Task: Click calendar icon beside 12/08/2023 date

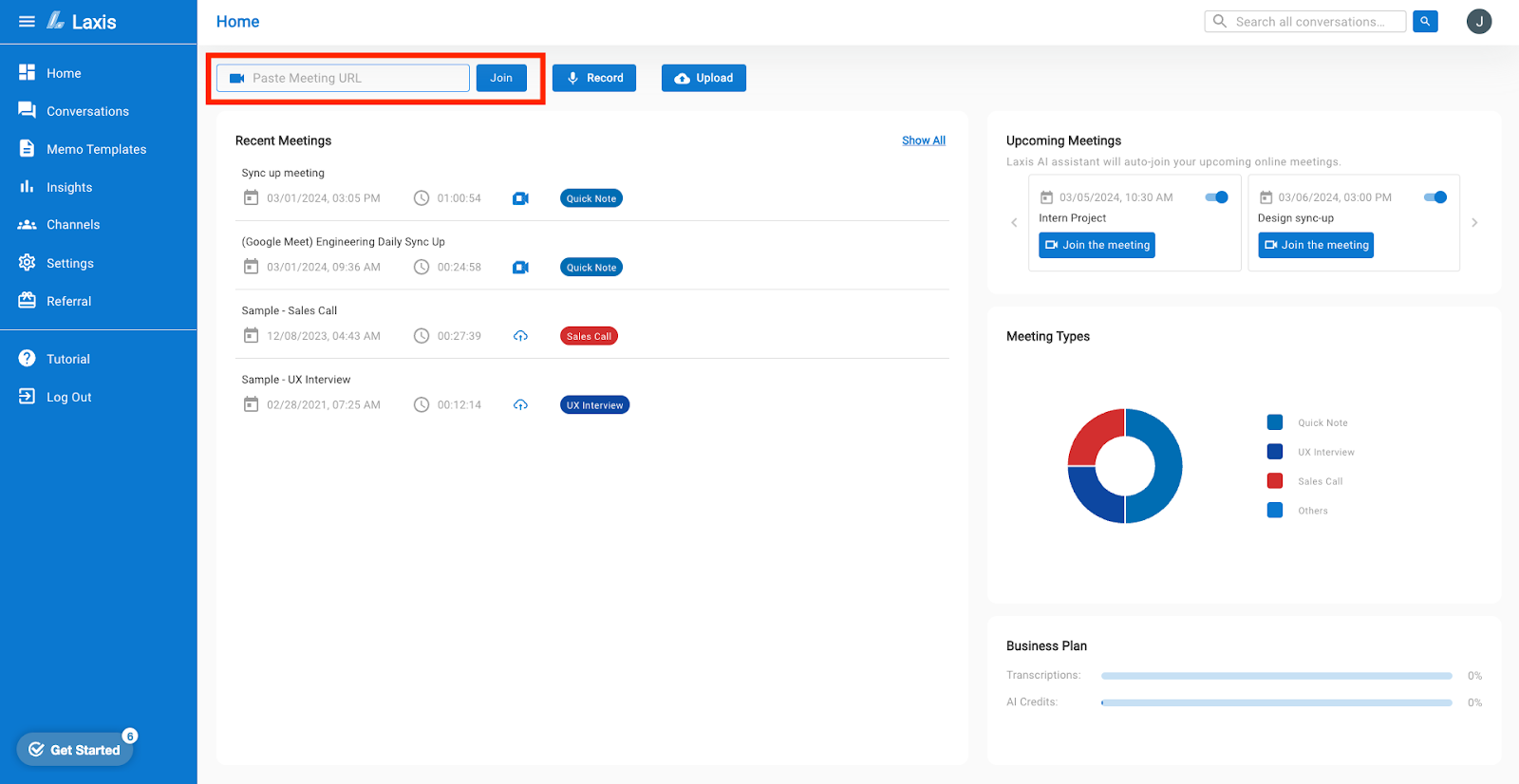Action: (x=251, y=336)
